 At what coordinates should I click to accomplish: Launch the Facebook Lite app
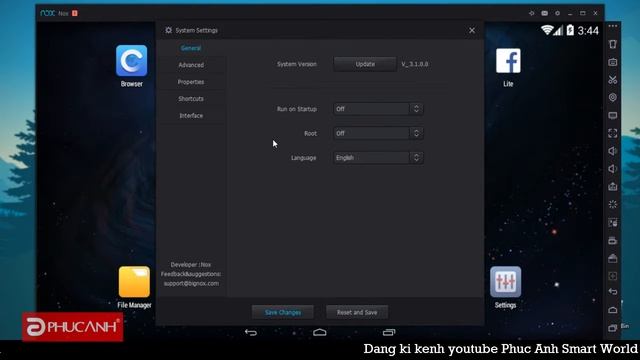(x=508, y=61)
